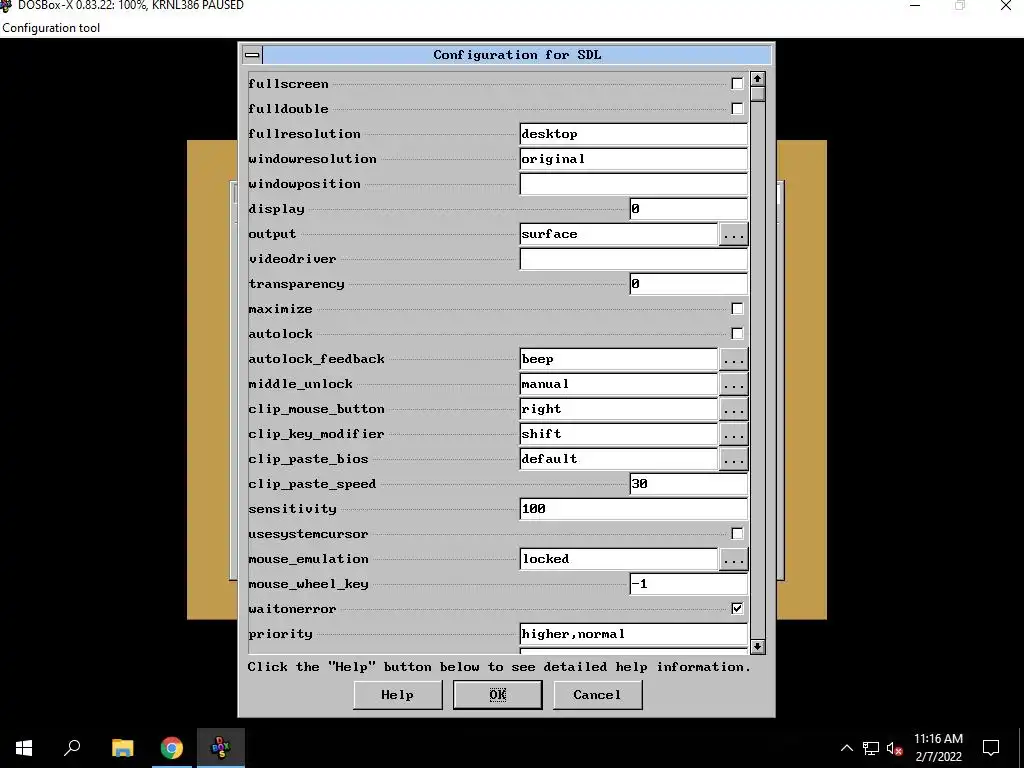Click the middle_unlock field showing manual
This screenshot has width=1024, height=768.
[618, 384]
